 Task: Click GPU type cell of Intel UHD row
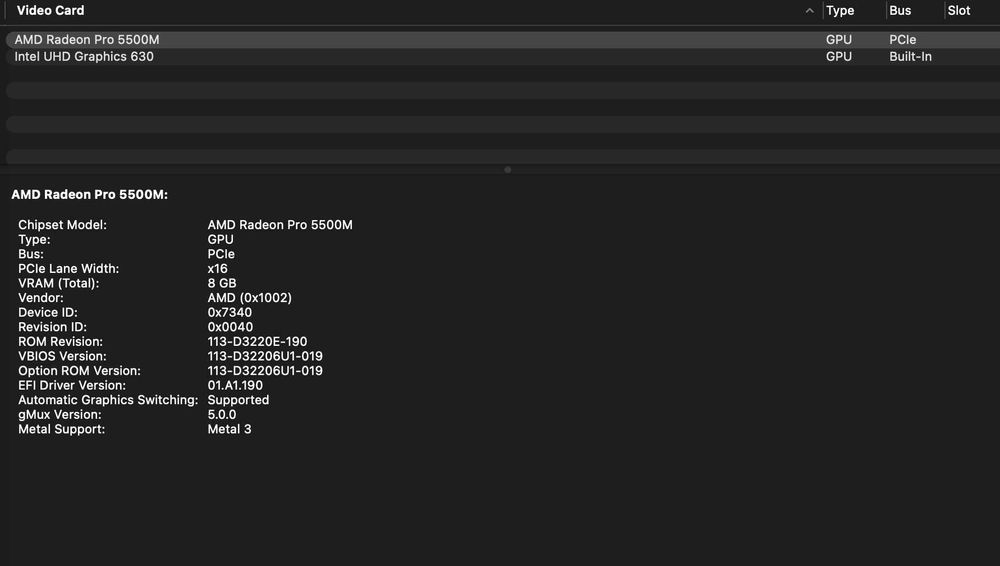(839, 57)
